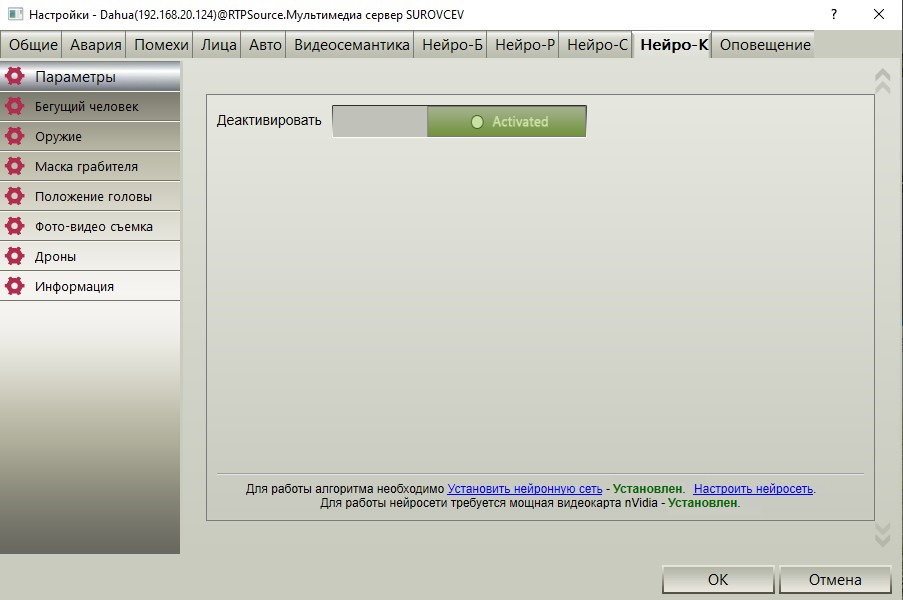The image size is (903, 600).
Task: Click the gear icon beside Оружие
Action: coord(14,136)
